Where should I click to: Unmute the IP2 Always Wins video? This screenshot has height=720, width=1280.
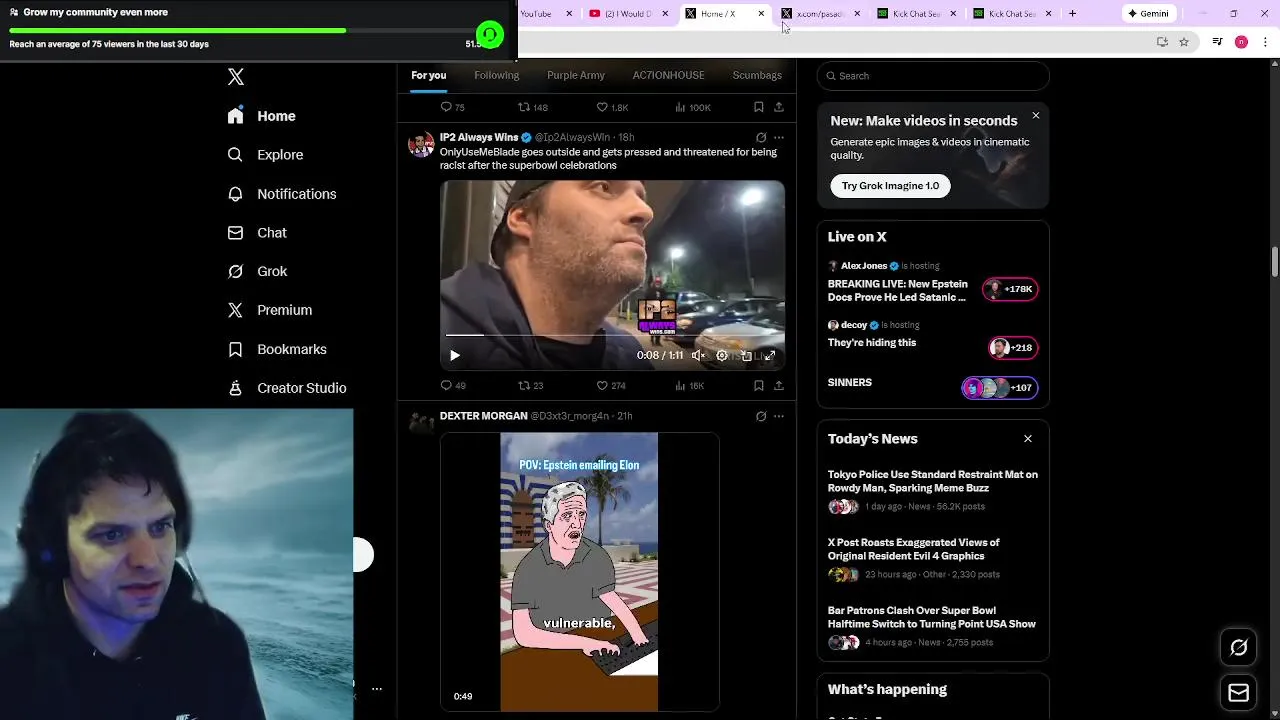pos(698,355)
